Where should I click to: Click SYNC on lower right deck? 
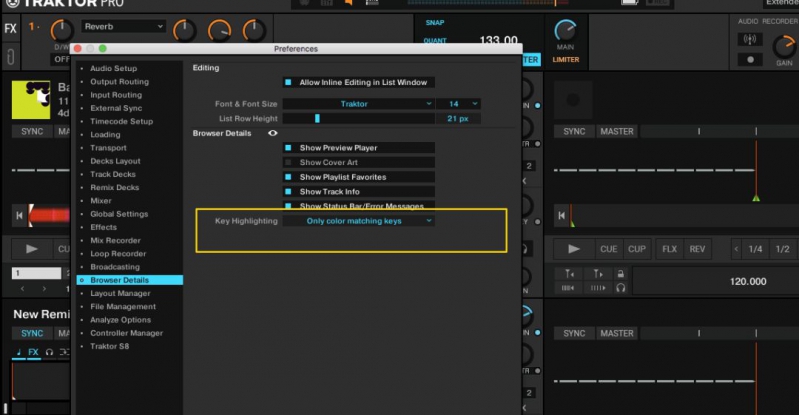[574, 333]
